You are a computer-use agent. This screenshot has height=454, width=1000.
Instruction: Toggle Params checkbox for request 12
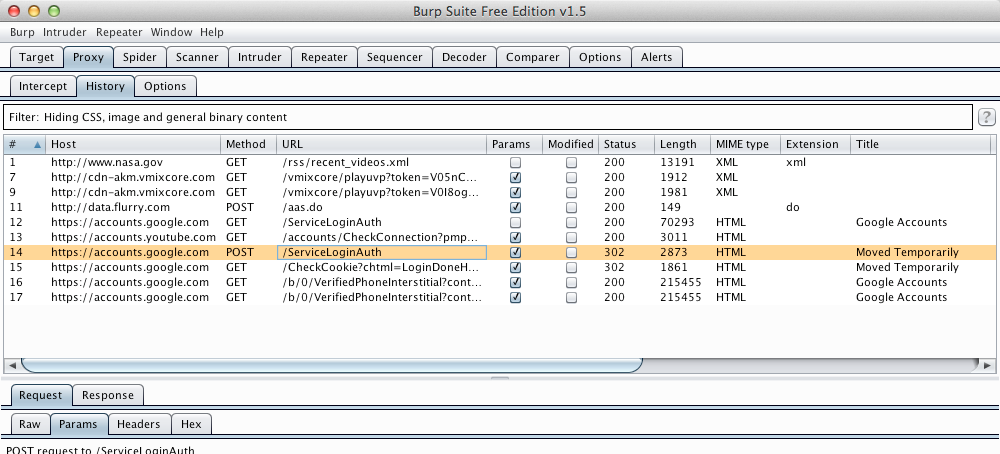coord(515,222)
